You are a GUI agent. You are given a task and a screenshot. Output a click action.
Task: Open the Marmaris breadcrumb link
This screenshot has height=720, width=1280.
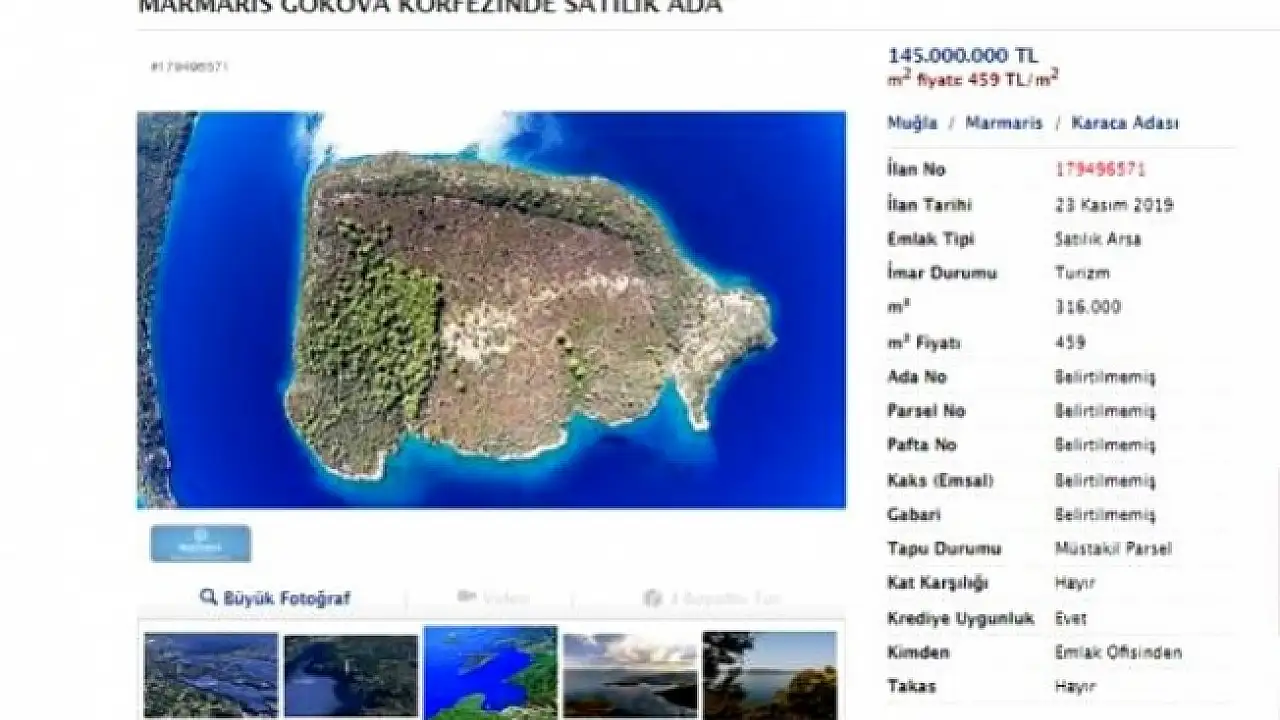pyautogui.click(x=1003, y=123)
